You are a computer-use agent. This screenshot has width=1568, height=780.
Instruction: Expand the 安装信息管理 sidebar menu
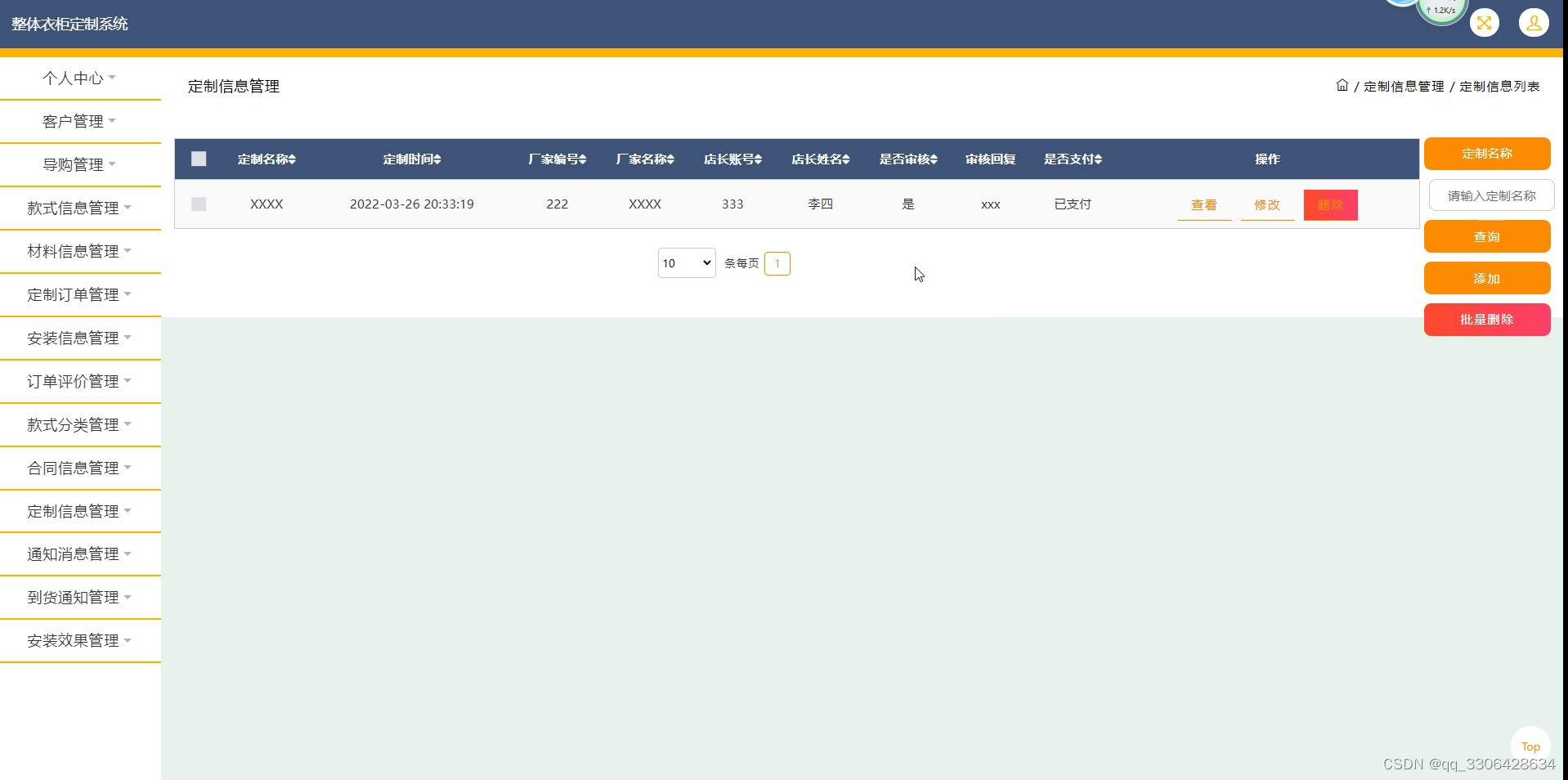pyautogui.click(x=80, y=338)
